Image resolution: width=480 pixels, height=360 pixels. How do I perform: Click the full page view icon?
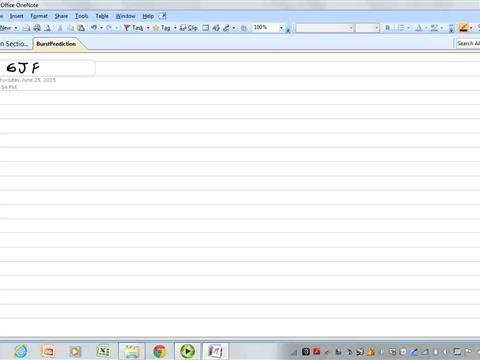206,28
